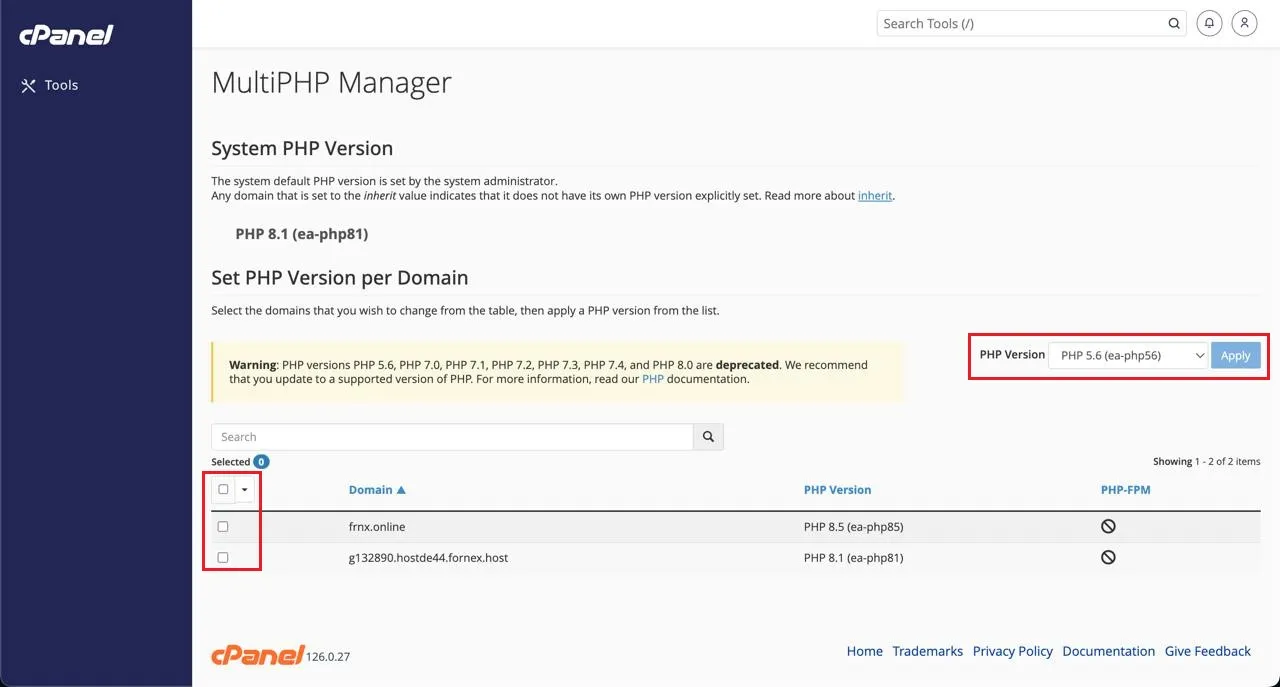Open Documentation footer link
Viewport: 1280px width, 687px height.
(x=1109, y=651)
